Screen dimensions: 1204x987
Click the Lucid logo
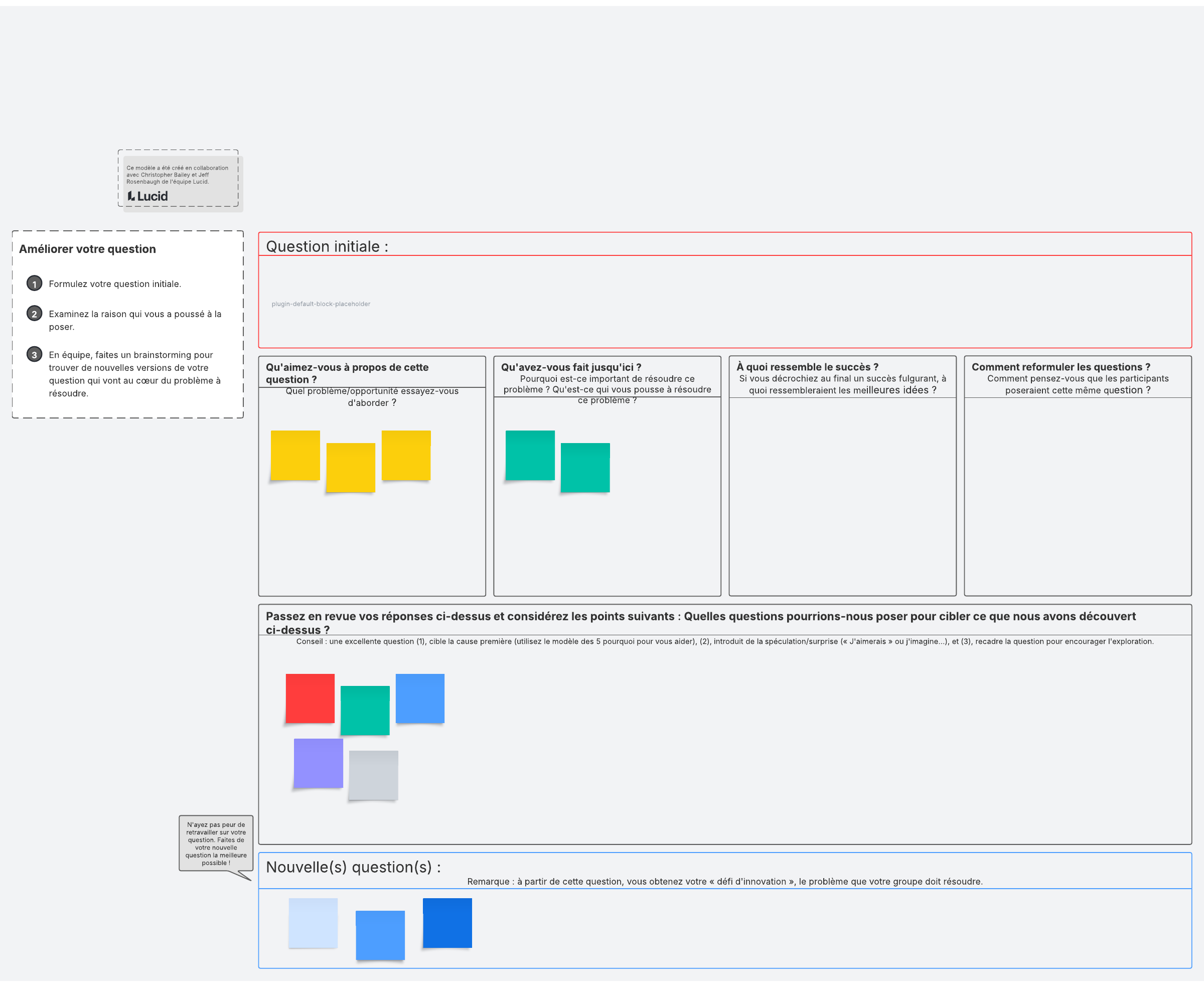pyautogui.click(x=148, y=196)
